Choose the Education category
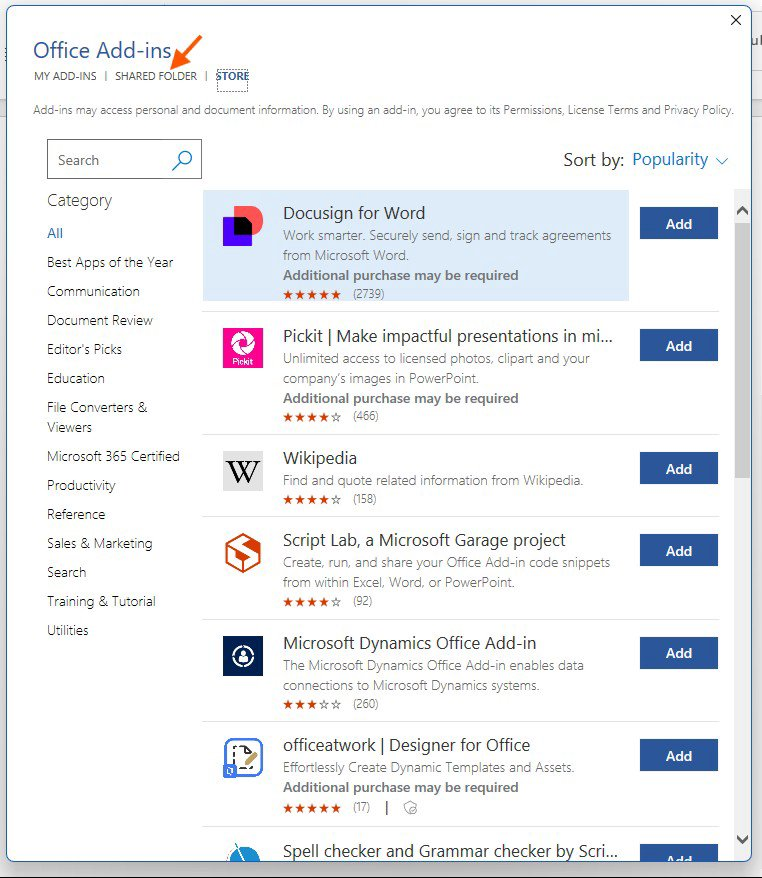Screen dimensions: 762x878 point(76,379)
